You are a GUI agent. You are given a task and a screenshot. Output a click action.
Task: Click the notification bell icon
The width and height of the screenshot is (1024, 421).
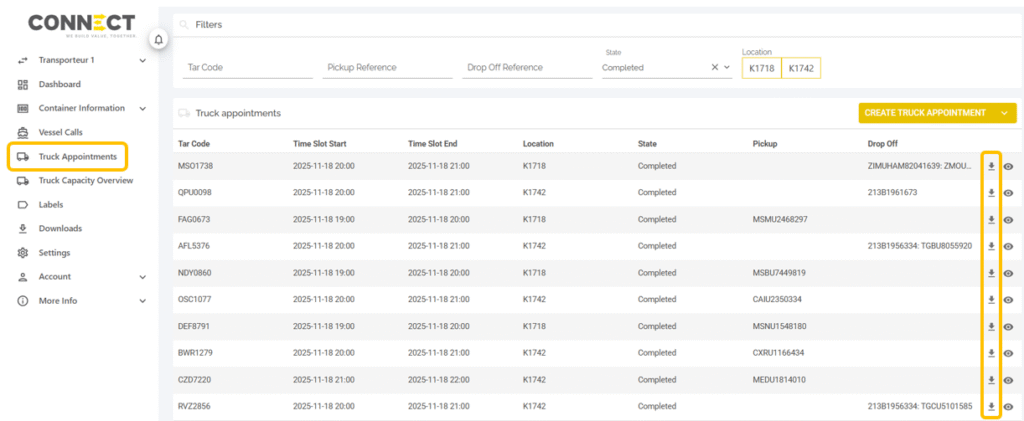(158, 39)
